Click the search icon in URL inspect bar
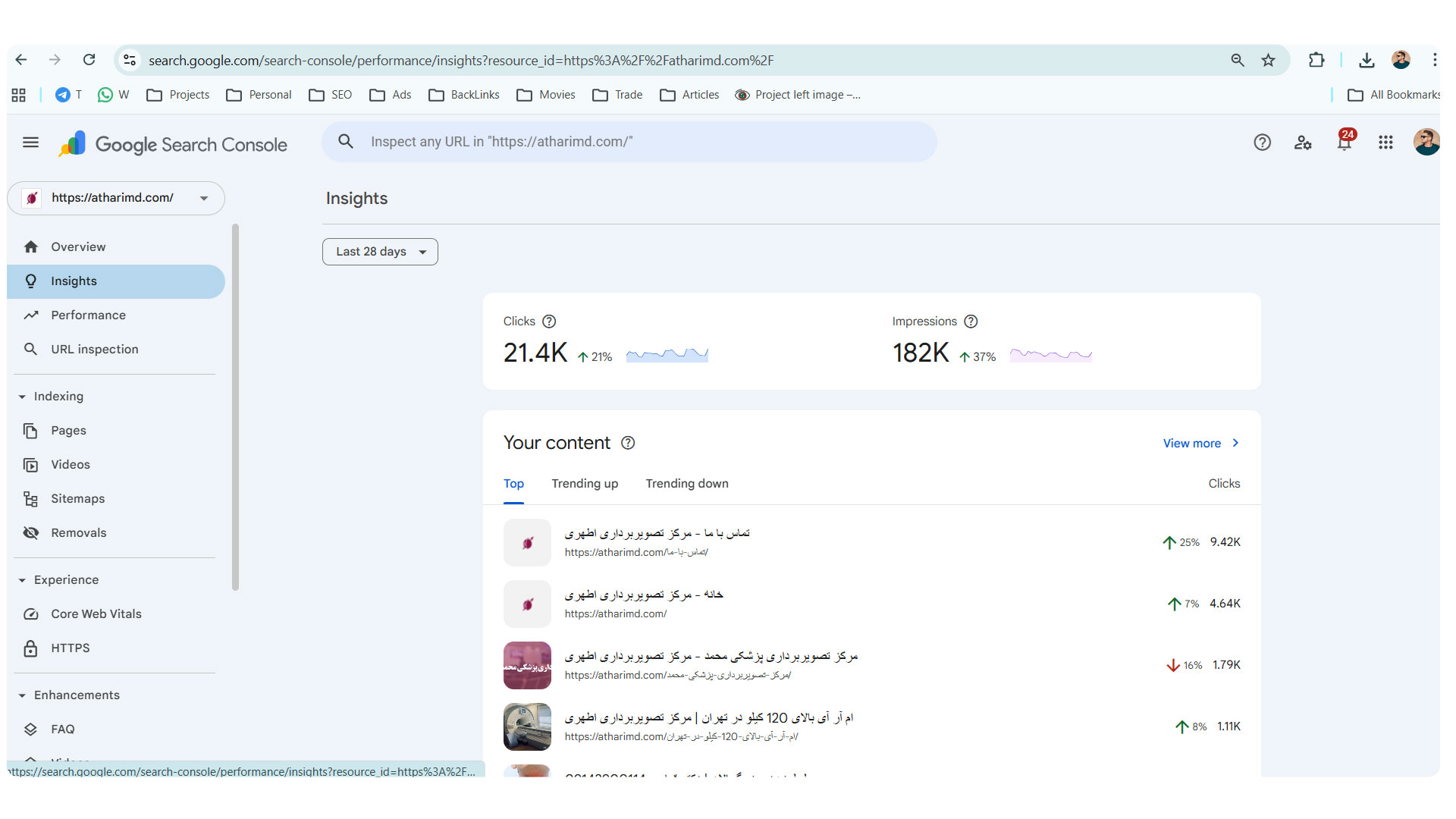 click(x=346, y=142)
